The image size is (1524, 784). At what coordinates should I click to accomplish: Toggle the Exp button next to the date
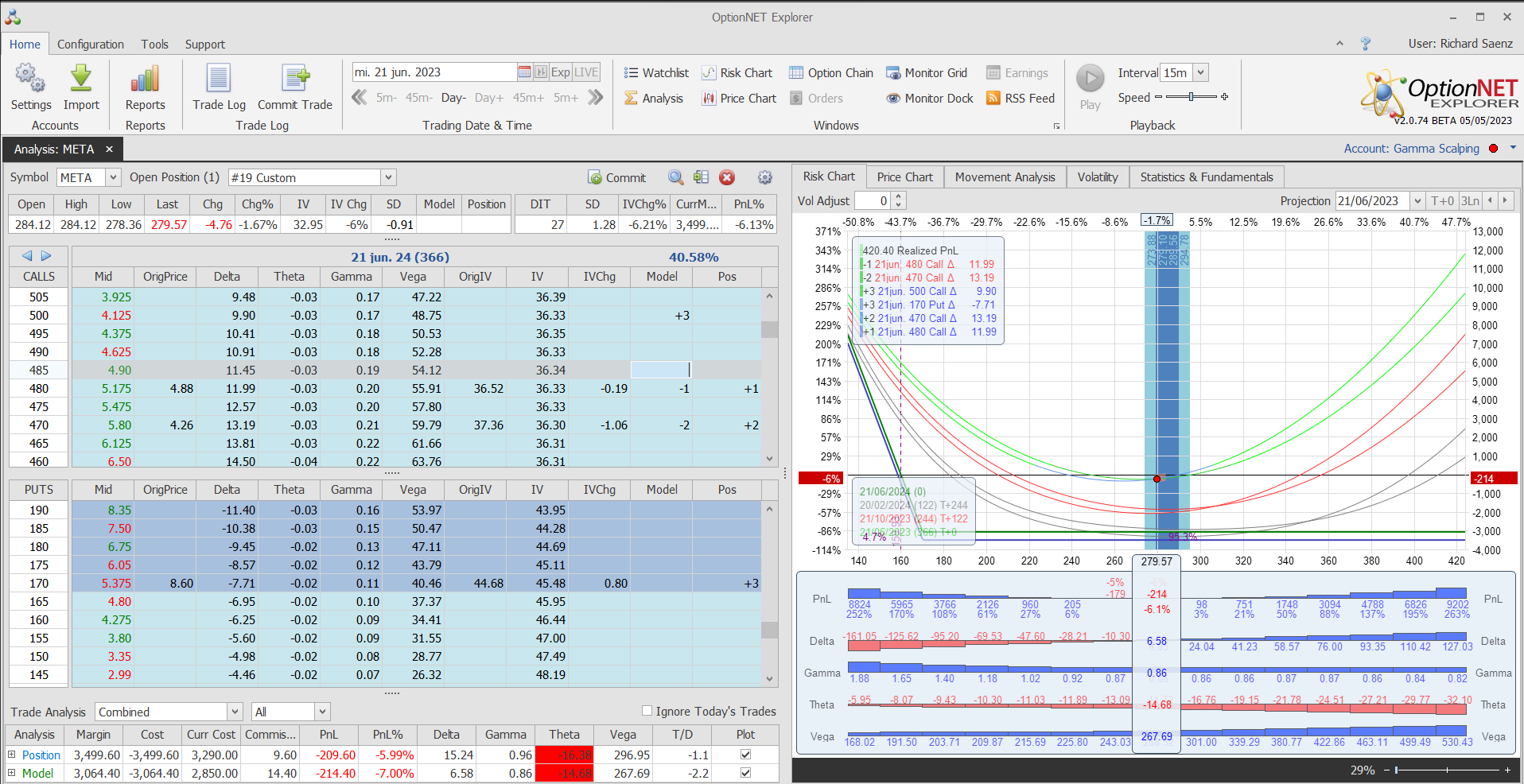click(x=561, y=72)
